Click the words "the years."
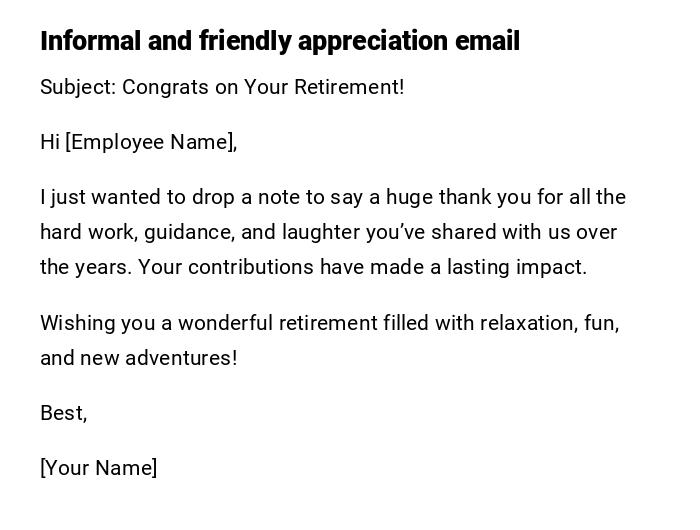Viewport: 700px width, 530px height. pyautogui.click(x=84, y=267)
